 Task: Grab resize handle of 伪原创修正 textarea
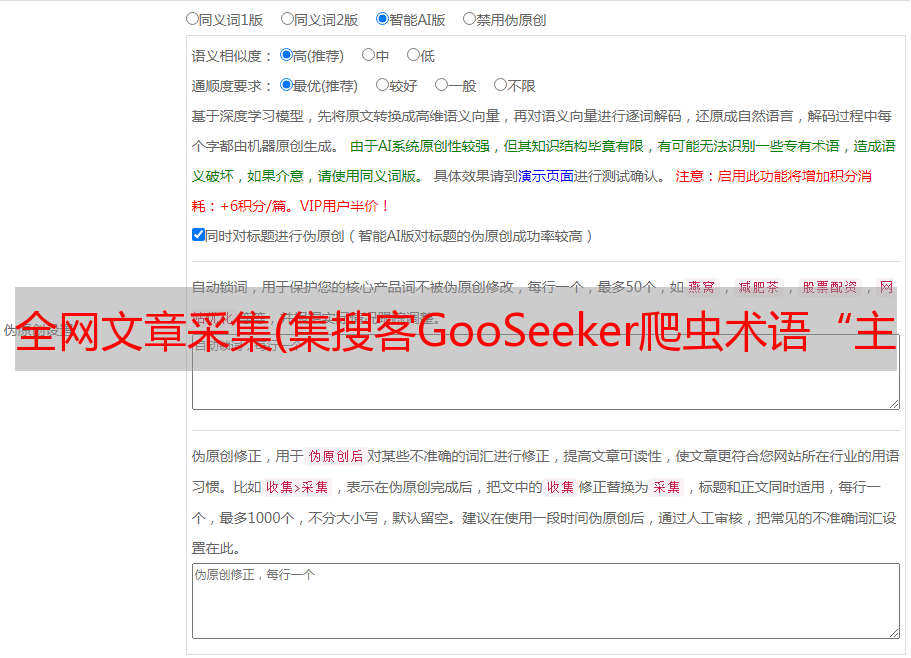pyautogui.click(x=894, y=633)
